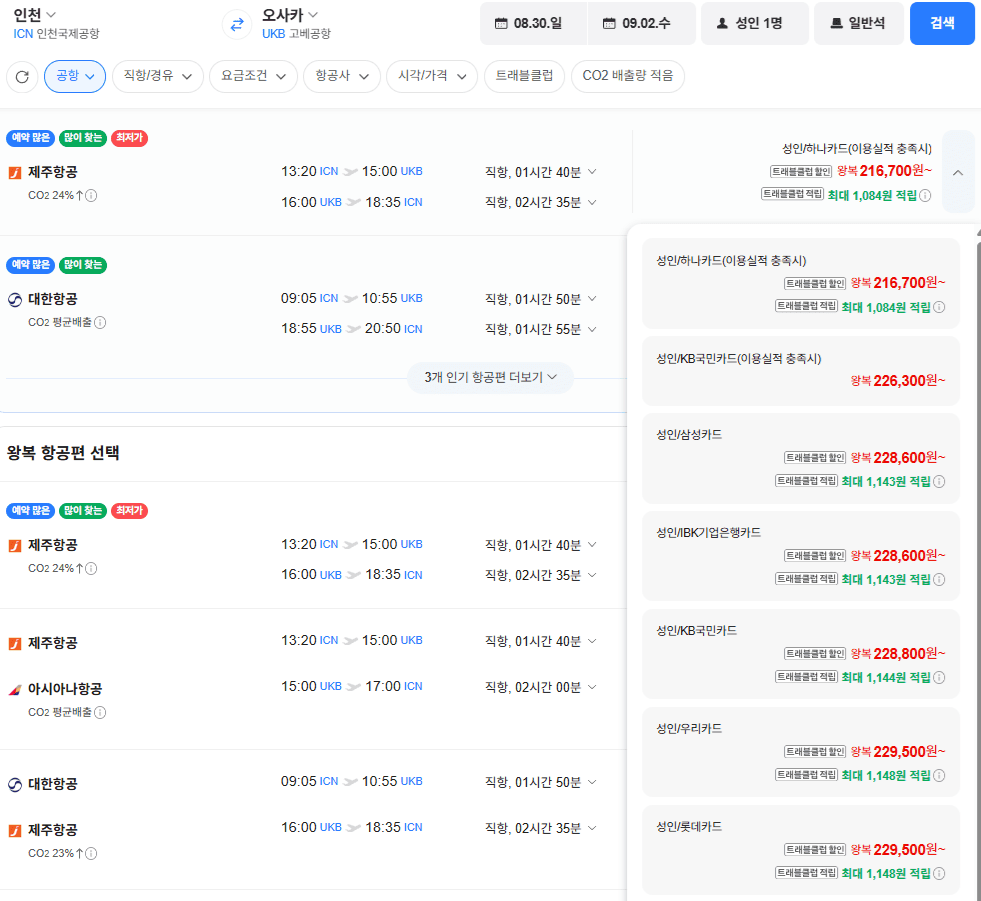Click the 09.02.수 return date field
981x901 pixels.
(x=642, y=24)
